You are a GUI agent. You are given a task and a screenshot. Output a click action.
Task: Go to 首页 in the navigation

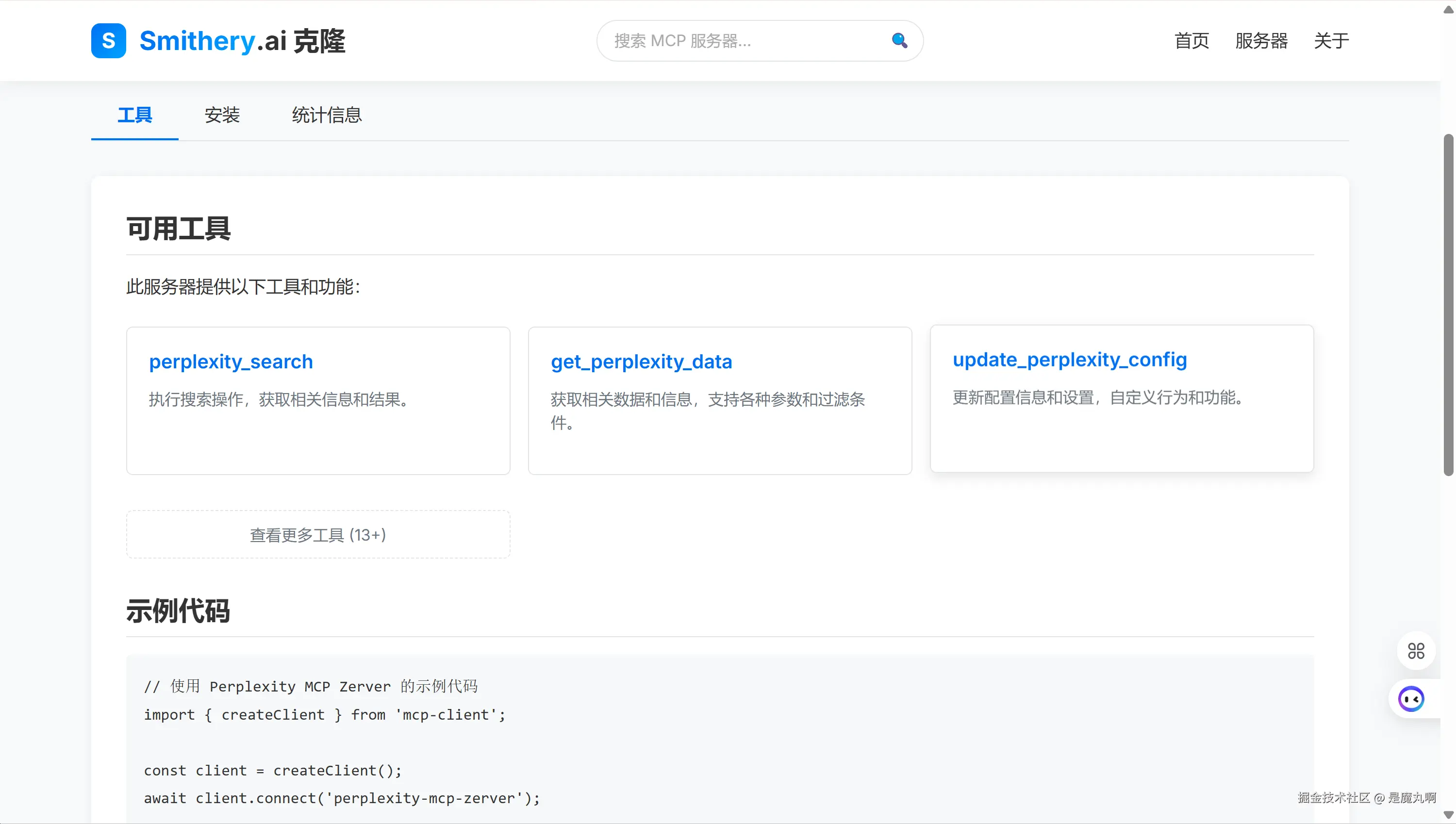click(x=1191, y=41)
